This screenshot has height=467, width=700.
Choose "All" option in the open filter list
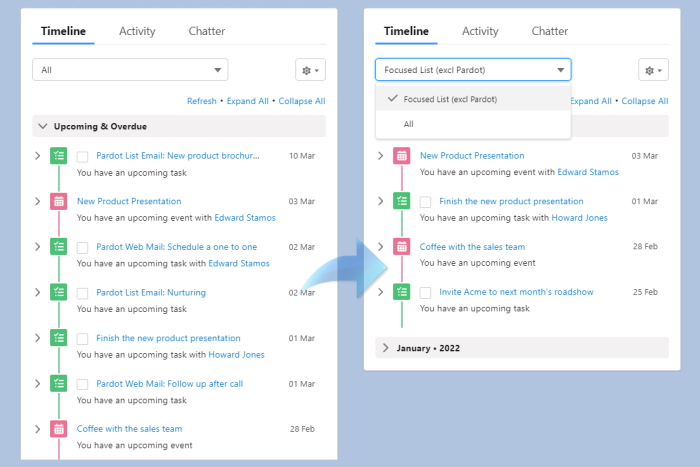(409, 124)
